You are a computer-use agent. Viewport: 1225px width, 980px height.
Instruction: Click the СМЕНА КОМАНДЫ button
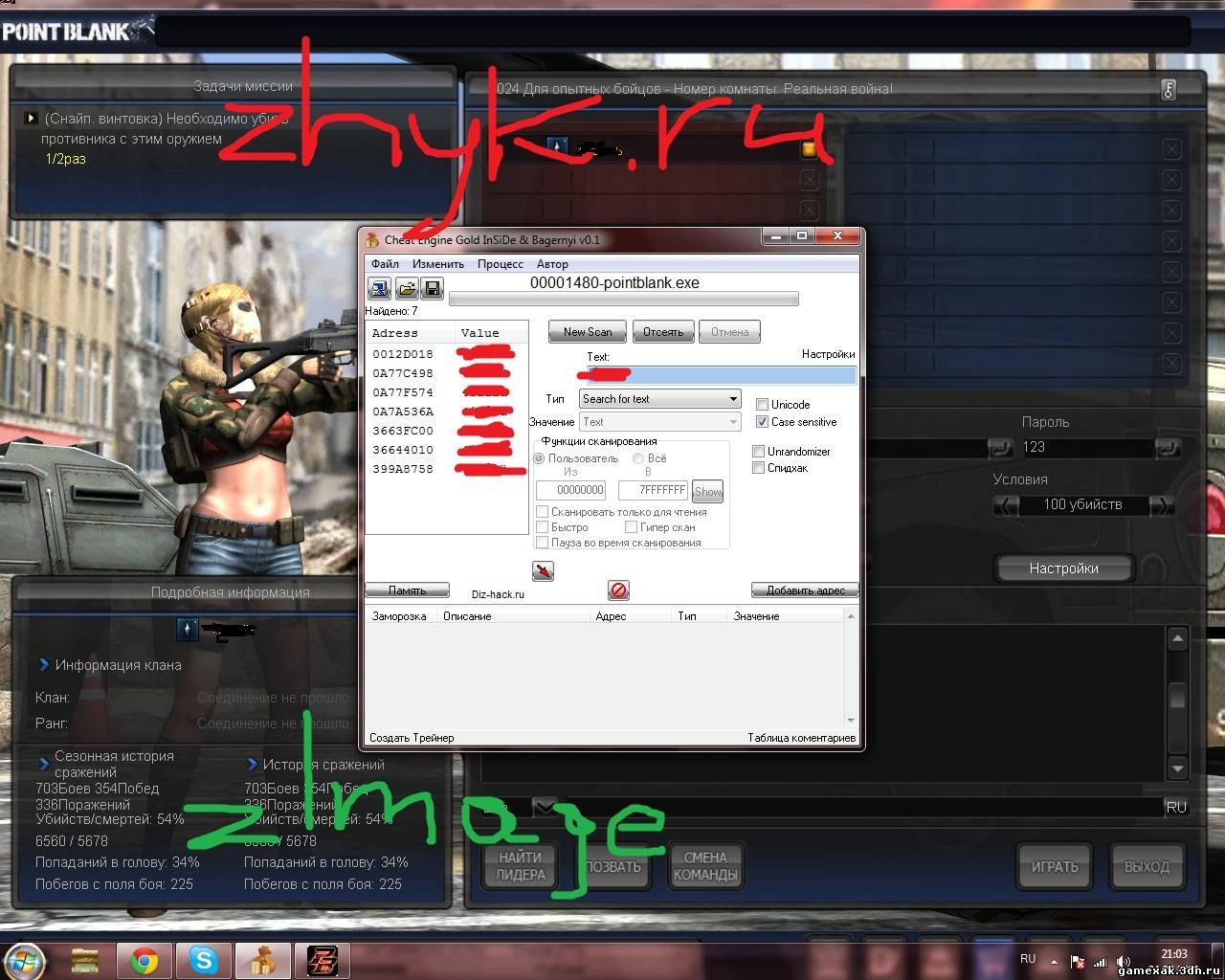point(705,866)
